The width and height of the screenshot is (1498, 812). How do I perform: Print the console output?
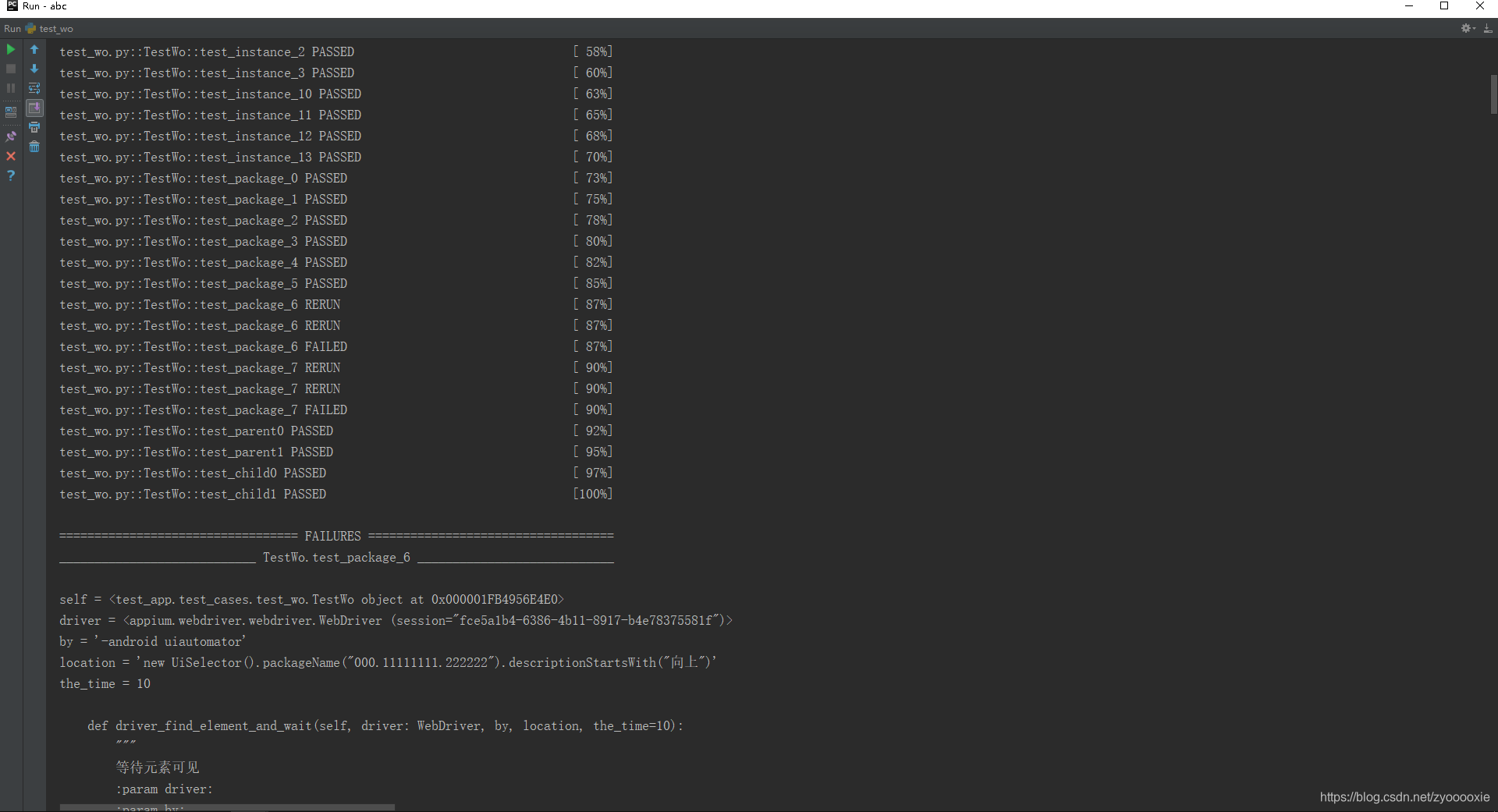click(x=34, y=127)
